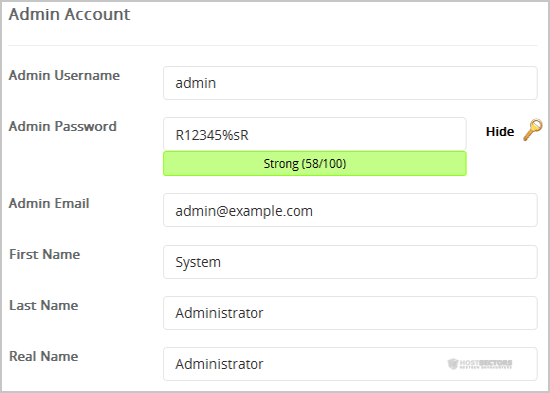
Task: Click the HostSectors shield logo
Action: pos(453,364)
